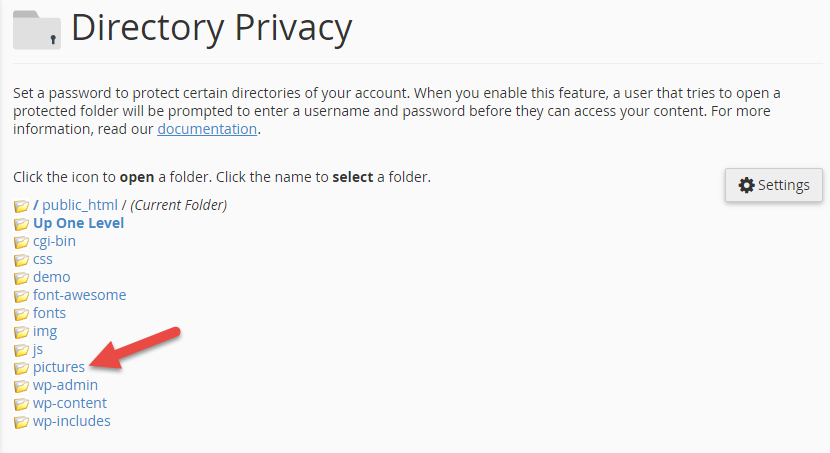Click the Settings gear button
This screenshot has height=453, width=830.
click(x=774, y=185)
